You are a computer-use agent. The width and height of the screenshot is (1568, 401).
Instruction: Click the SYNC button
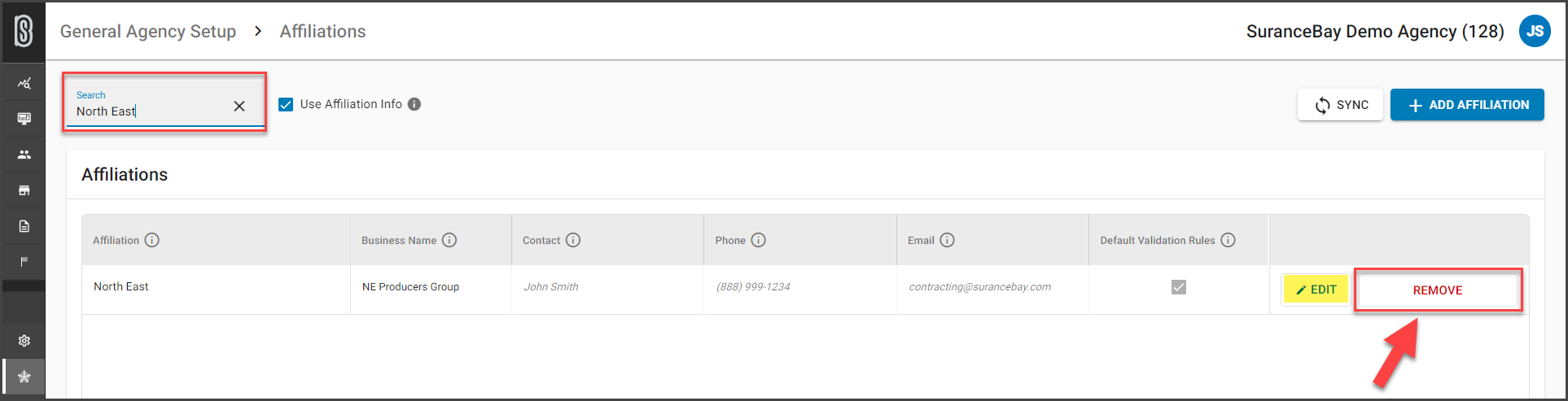(x=1340, y=105)
